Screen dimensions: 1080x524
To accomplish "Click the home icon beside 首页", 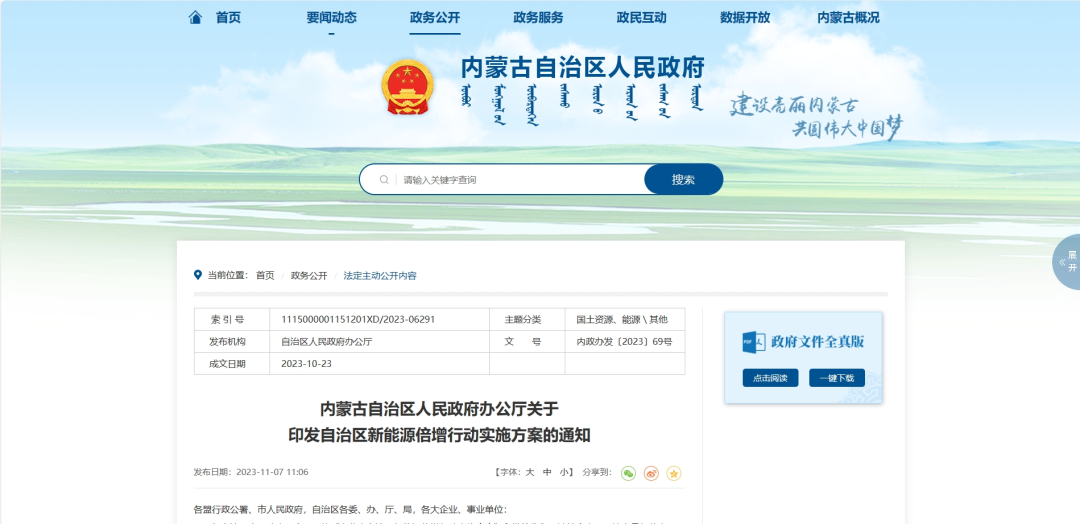I will pos(196,17).
